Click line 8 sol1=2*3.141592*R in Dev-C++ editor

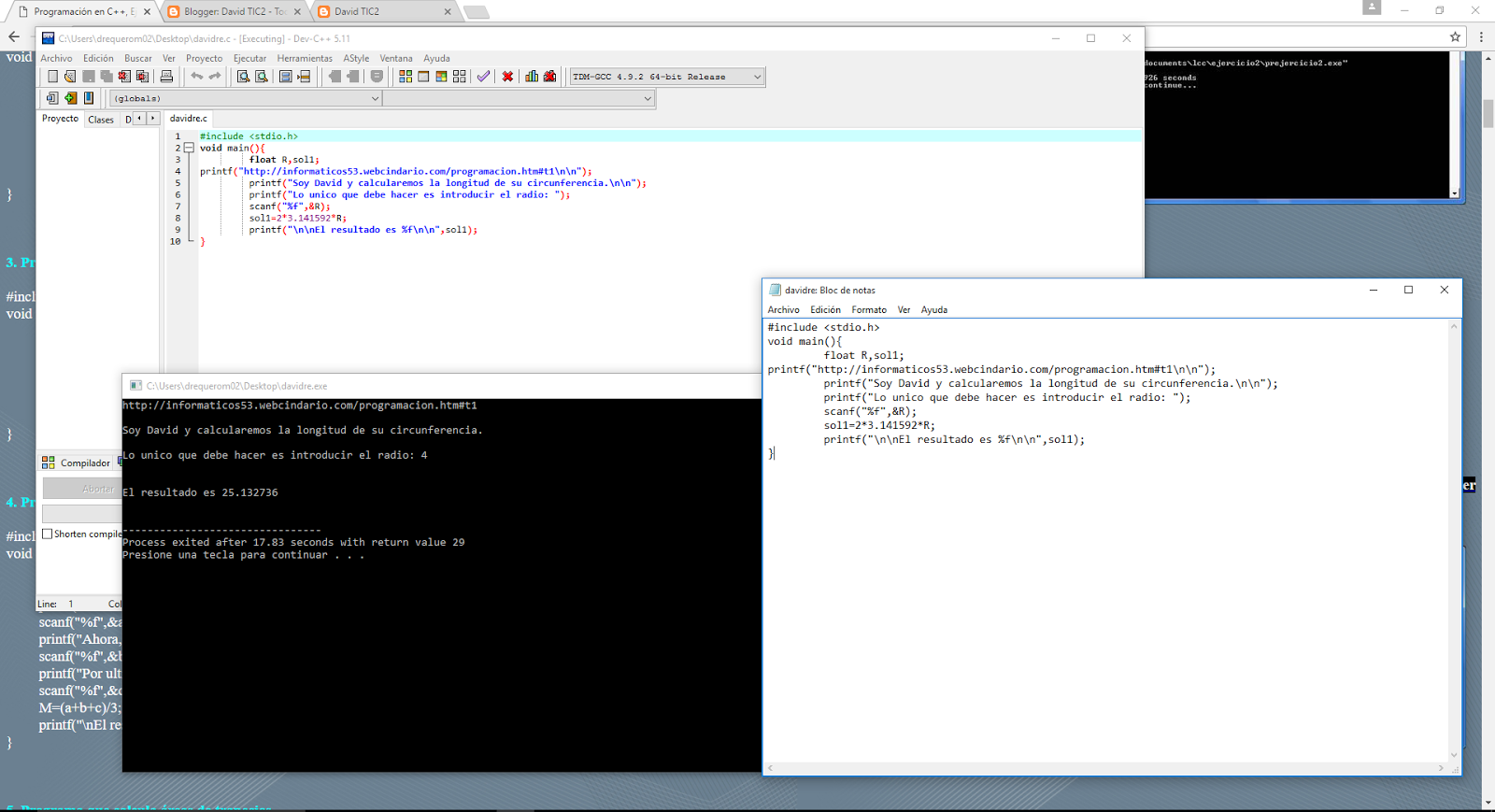[x=297, y=218]
